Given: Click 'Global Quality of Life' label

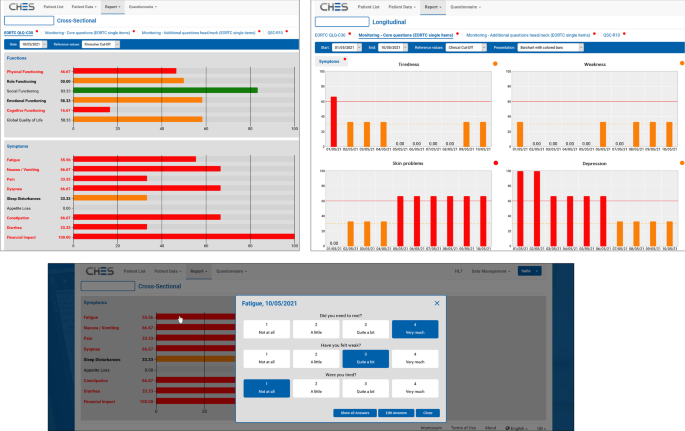Looking at the screenshot, I should [24, 120].
